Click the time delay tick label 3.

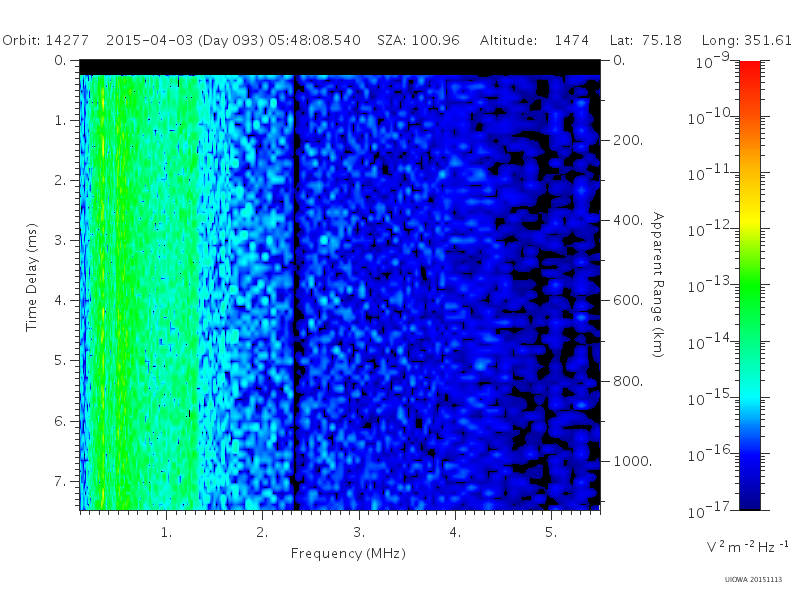coord(61,240)
